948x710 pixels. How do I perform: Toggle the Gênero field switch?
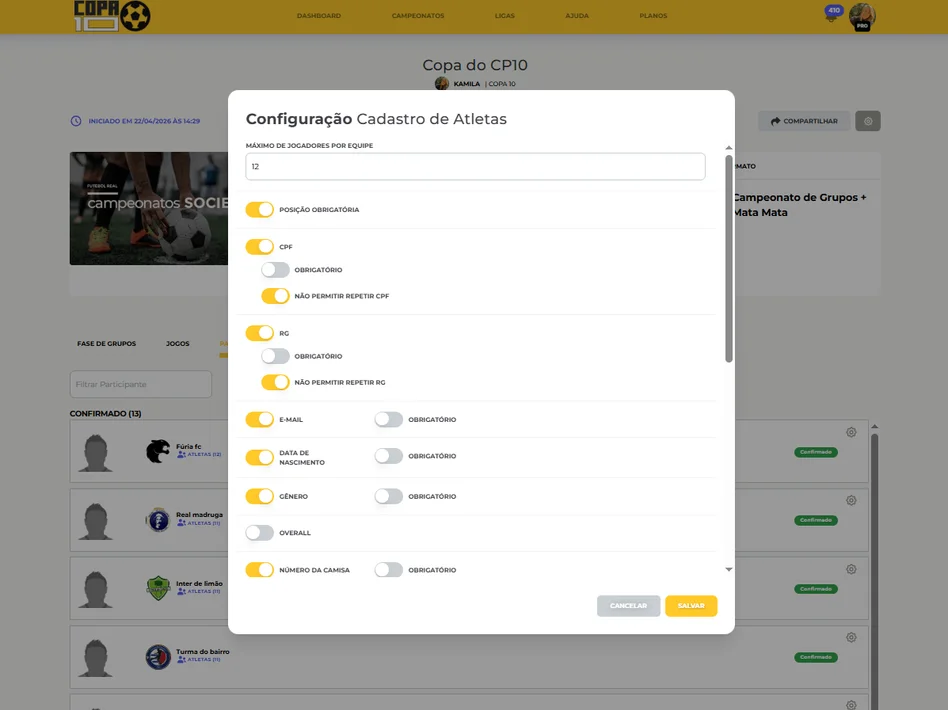[x=259, y=496]
